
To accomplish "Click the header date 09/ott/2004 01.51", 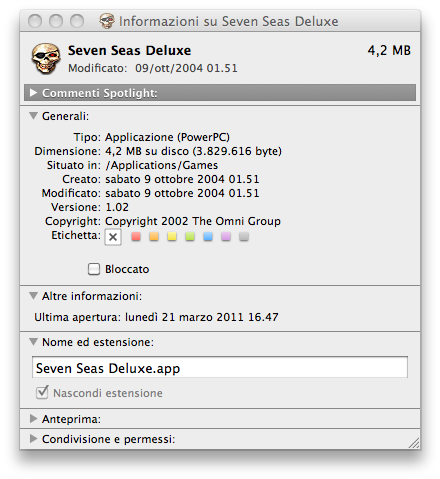I will click(186, 68).
